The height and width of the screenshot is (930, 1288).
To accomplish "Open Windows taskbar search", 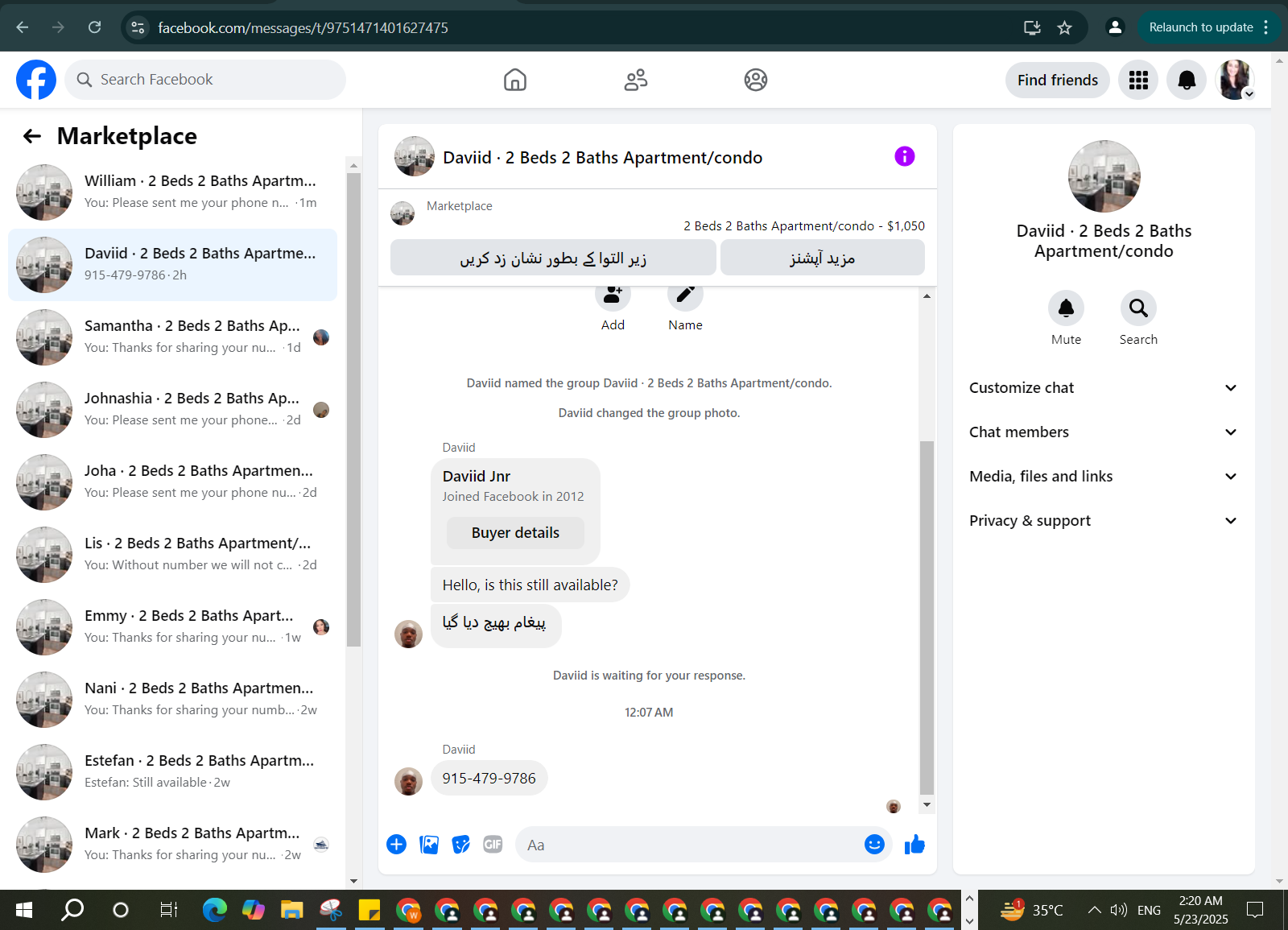I will point(73,910).
